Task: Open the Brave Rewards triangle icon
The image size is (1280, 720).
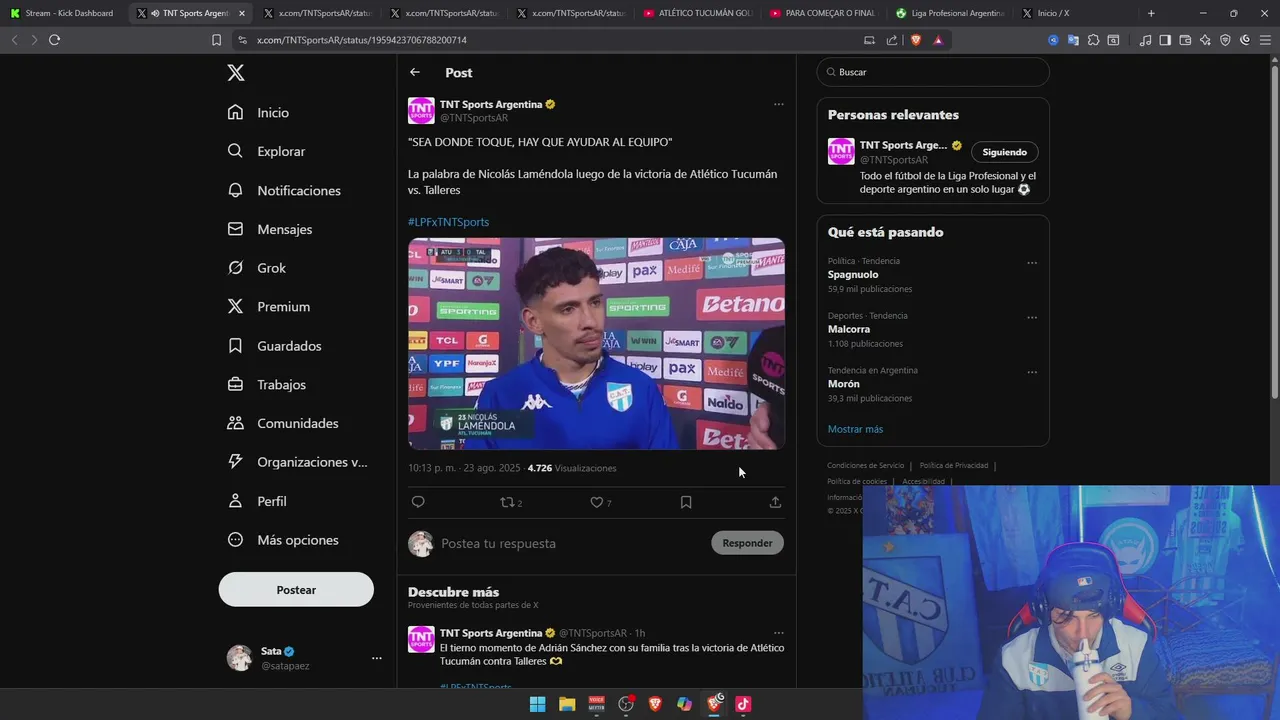Action: click(x=938, y=40)
